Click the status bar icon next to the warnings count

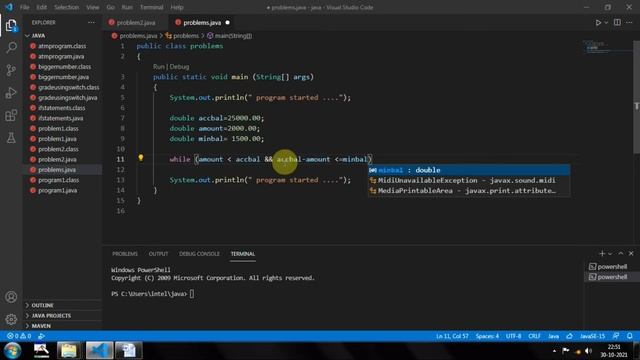[41, 336]
